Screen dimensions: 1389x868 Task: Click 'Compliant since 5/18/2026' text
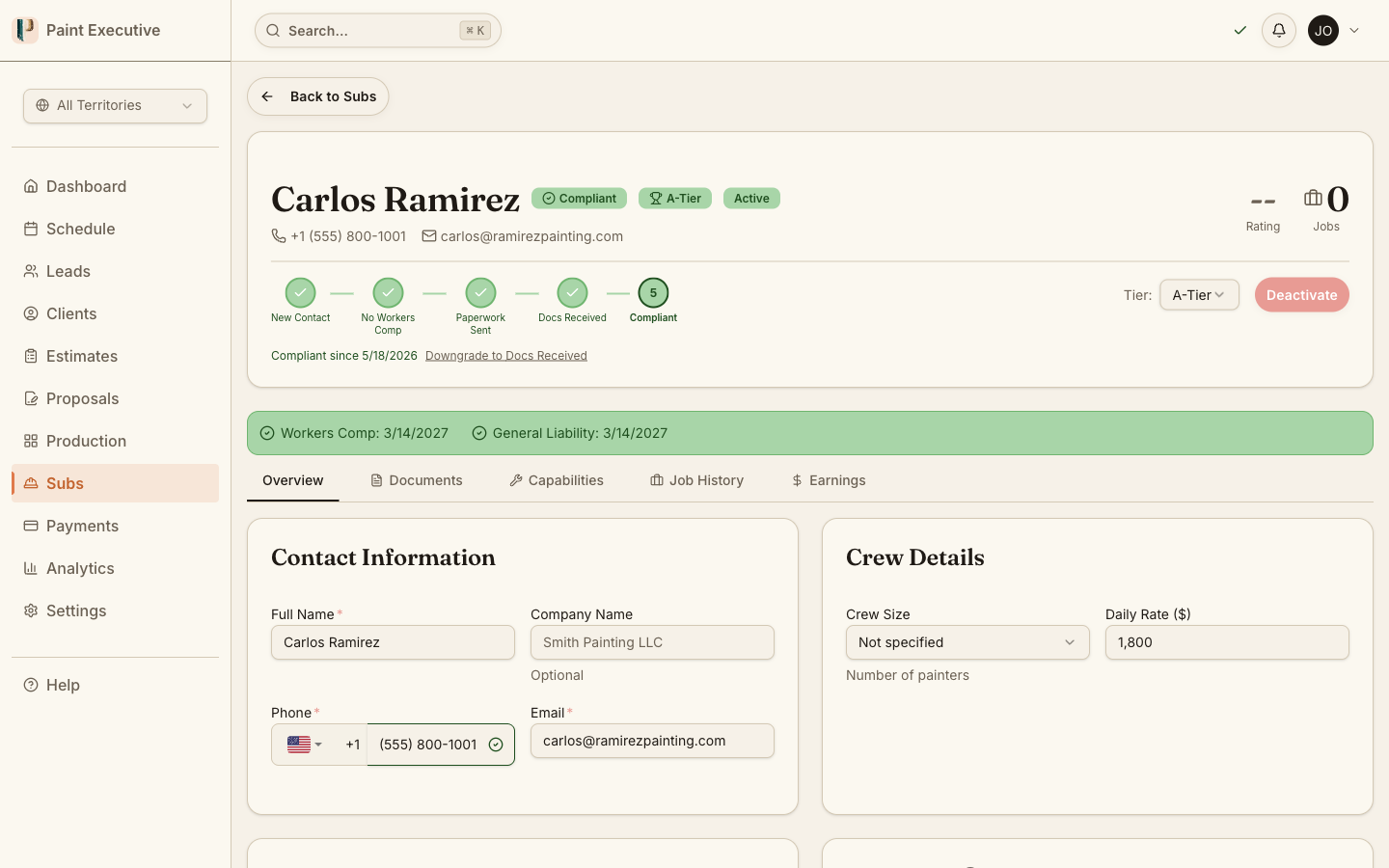[x=344, y=356]
